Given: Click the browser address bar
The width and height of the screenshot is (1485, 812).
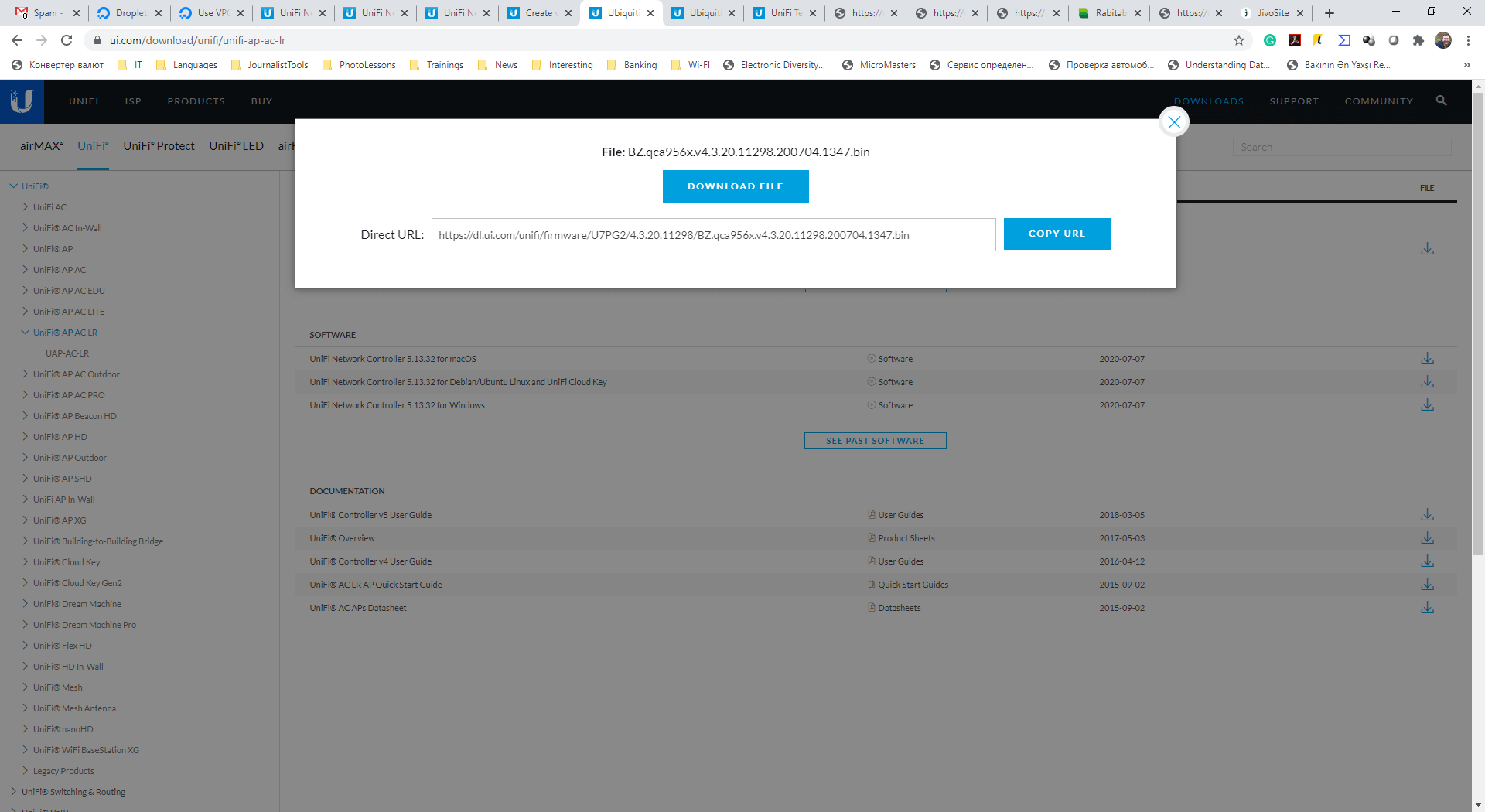Looking at the screenshot, I should coord(665,40).
